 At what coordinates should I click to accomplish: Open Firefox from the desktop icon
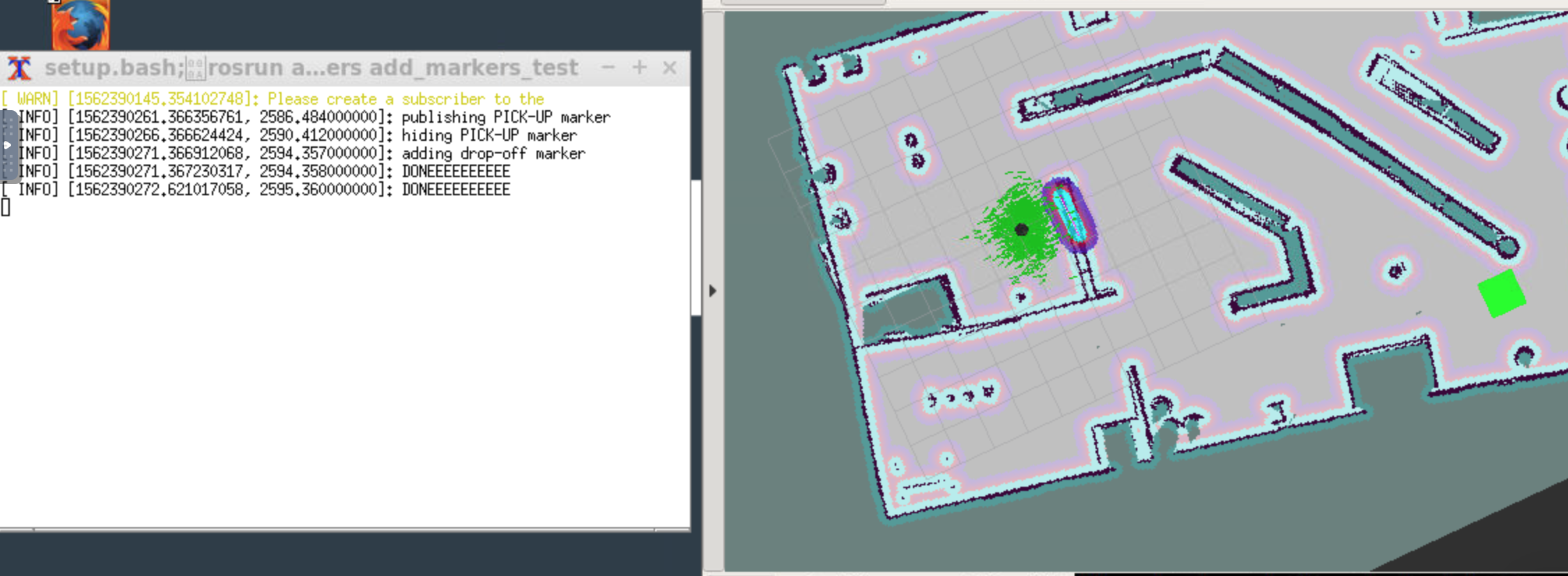click(x=80, y=25)
